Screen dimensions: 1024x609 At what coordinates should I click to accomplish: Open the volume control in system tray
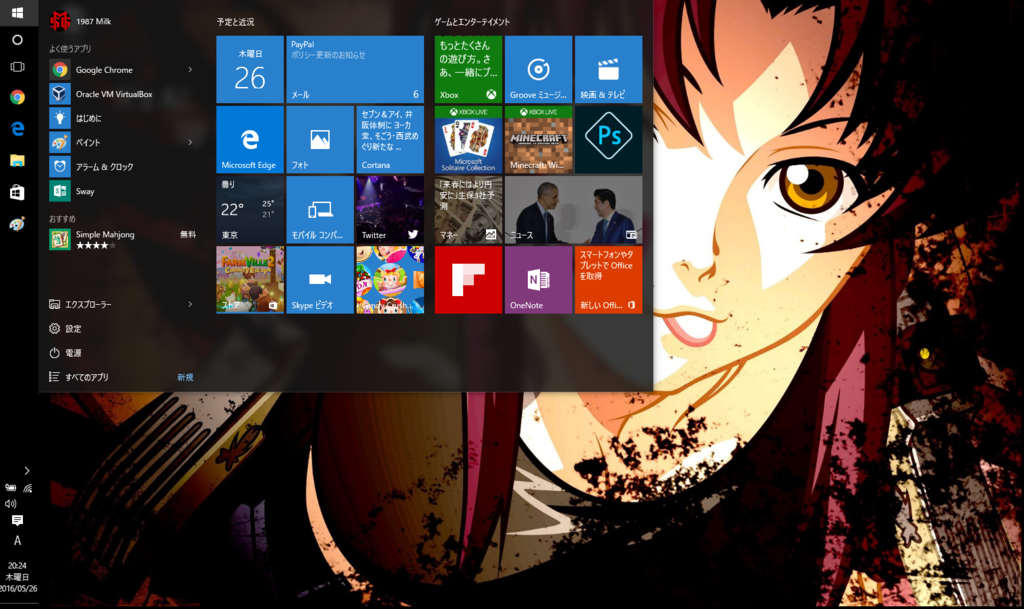point(10,504)
